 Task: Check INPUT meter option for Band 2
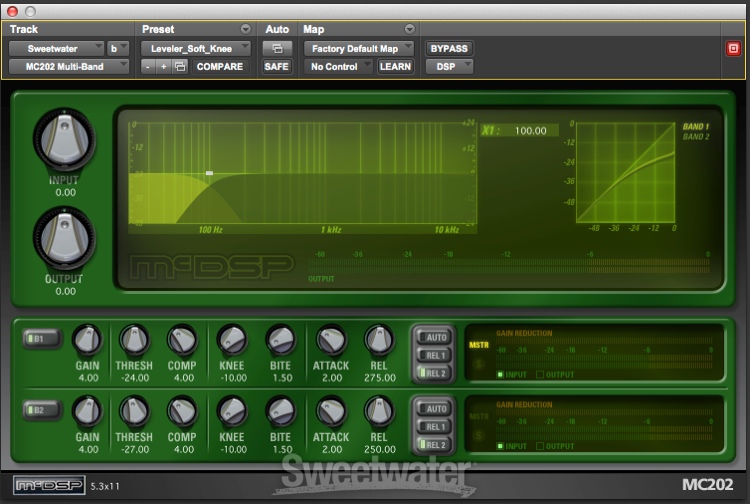[x=500, y=446]
